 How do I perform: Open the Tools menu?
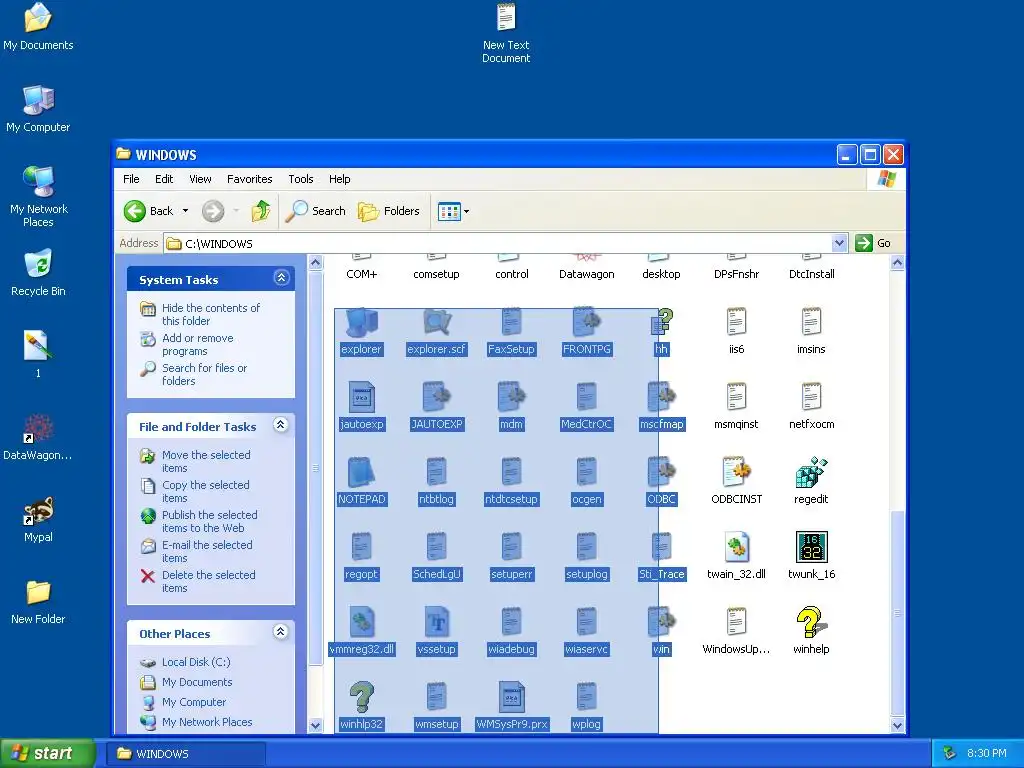(x=301, y=179)
